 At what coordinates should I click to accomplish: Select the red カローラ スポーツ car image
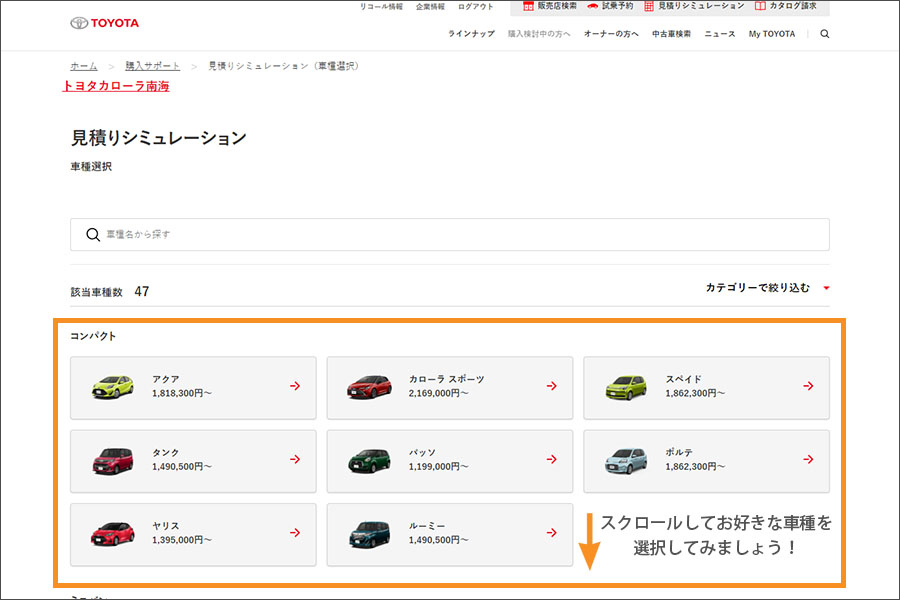[x=369, y=387]
